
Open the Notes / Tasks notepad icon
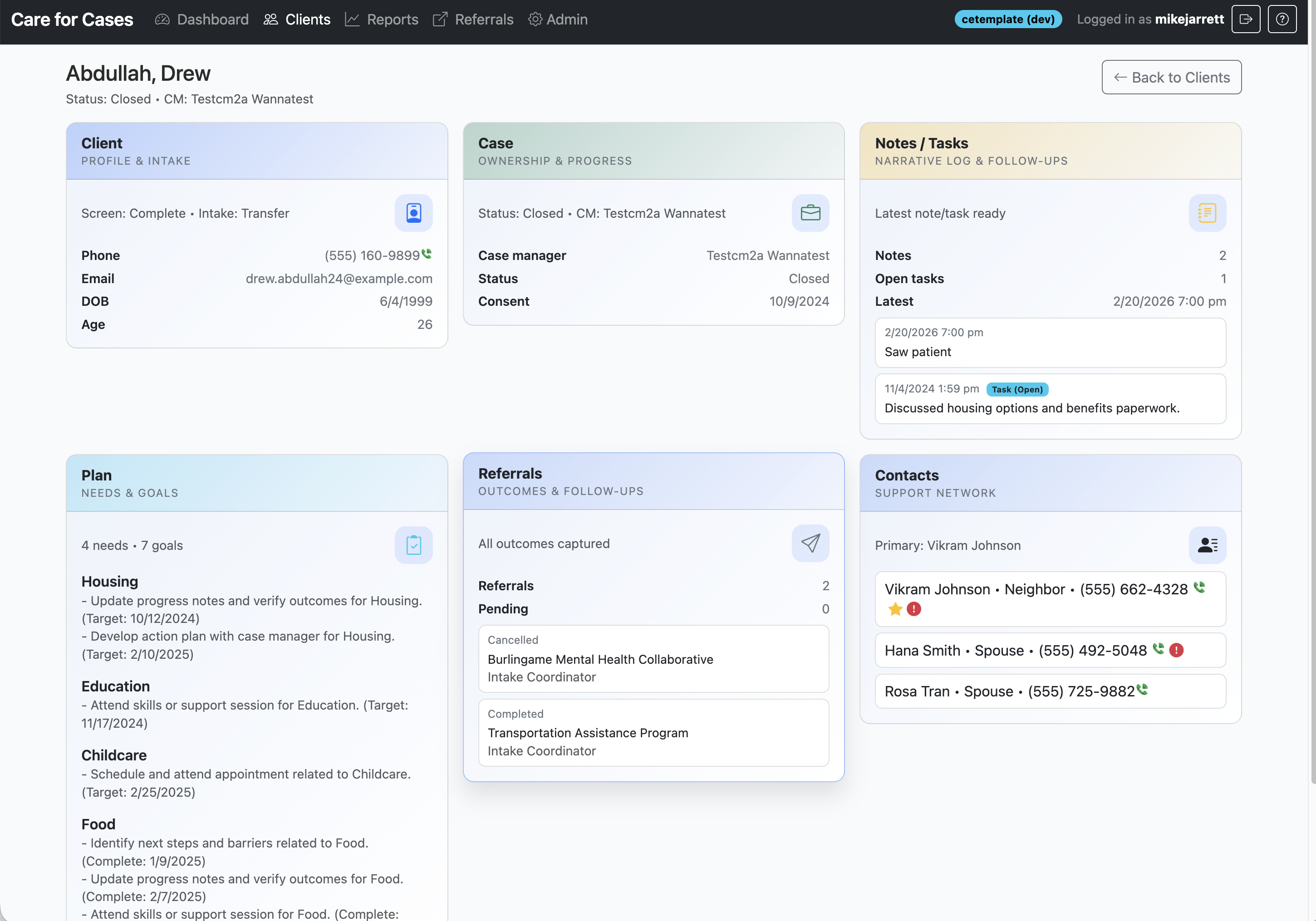1207,213
